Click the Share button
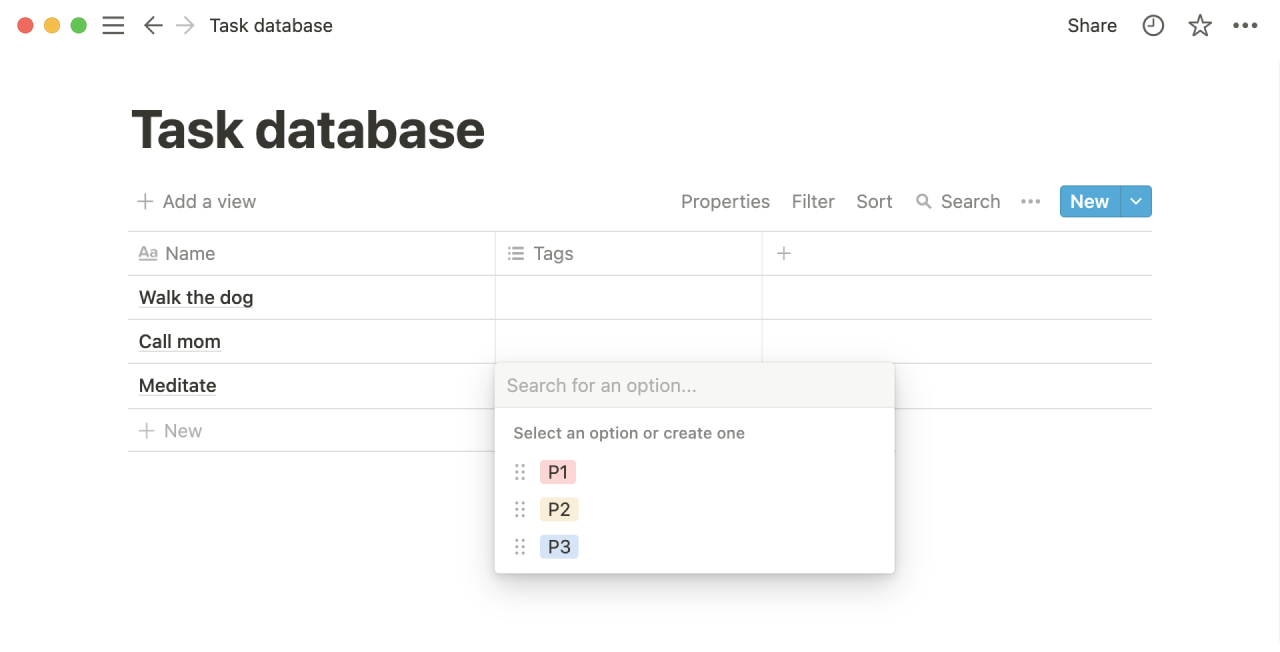This screenshot has height=652, width=1280. 1092,26
